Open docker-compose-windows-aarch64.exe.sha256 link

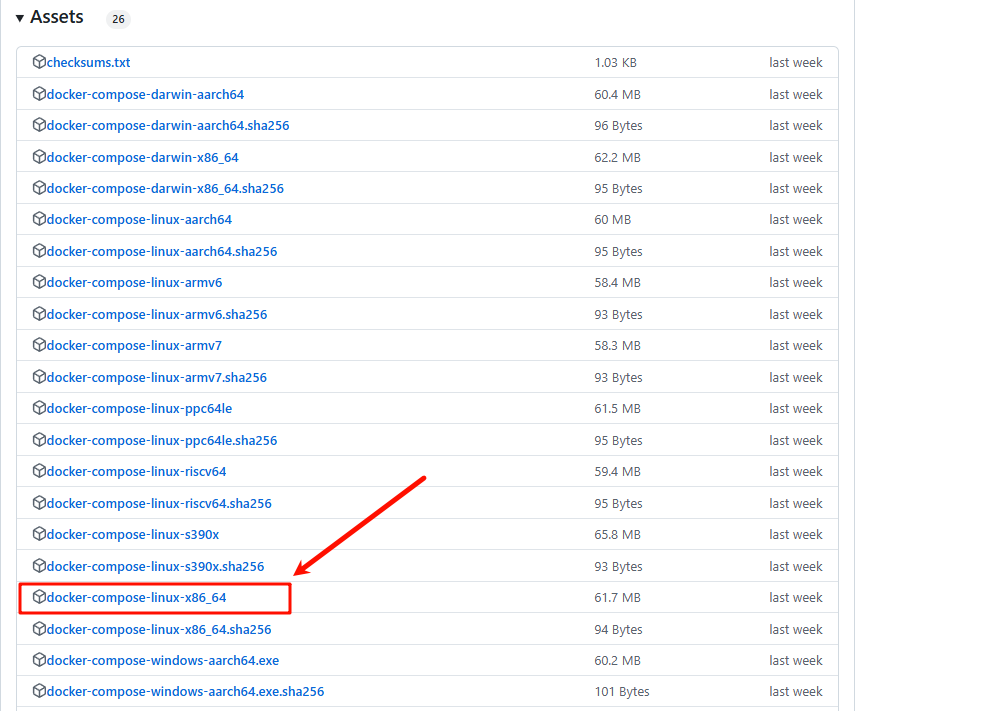[x=185, y=692]
